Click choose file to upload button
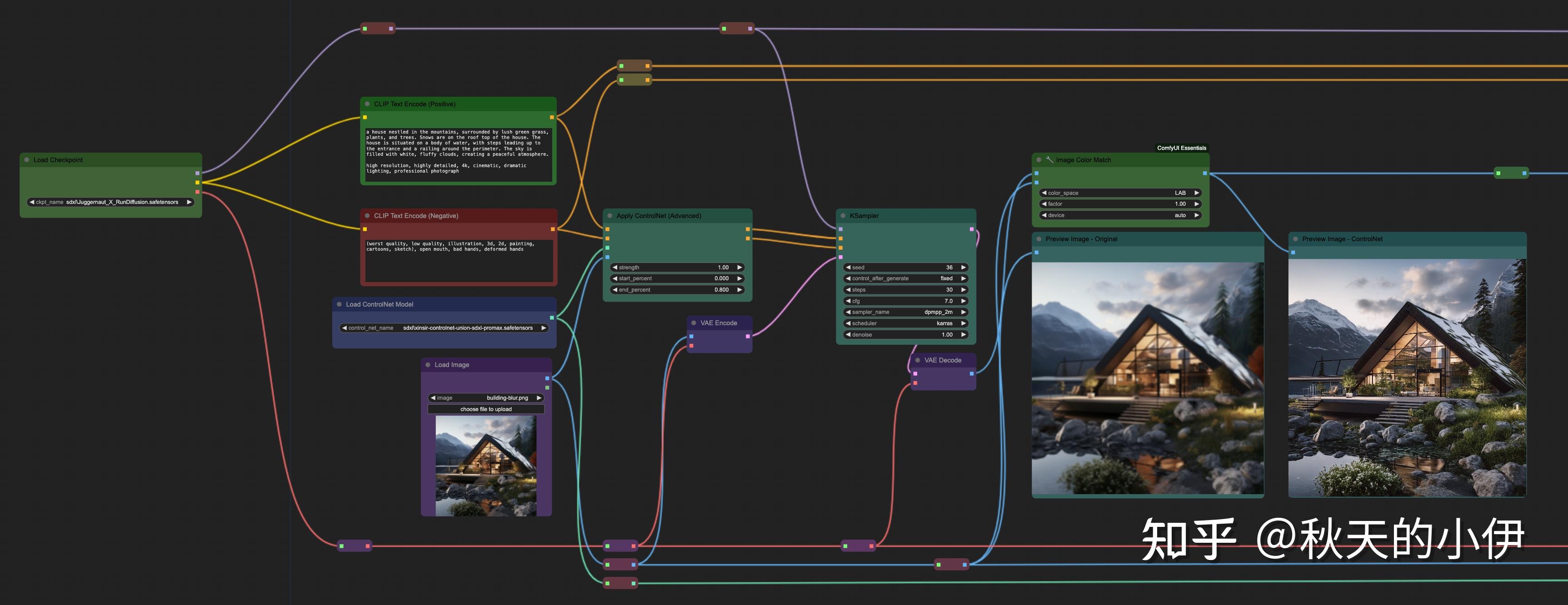1568x605 pixels. click(486, 409)
